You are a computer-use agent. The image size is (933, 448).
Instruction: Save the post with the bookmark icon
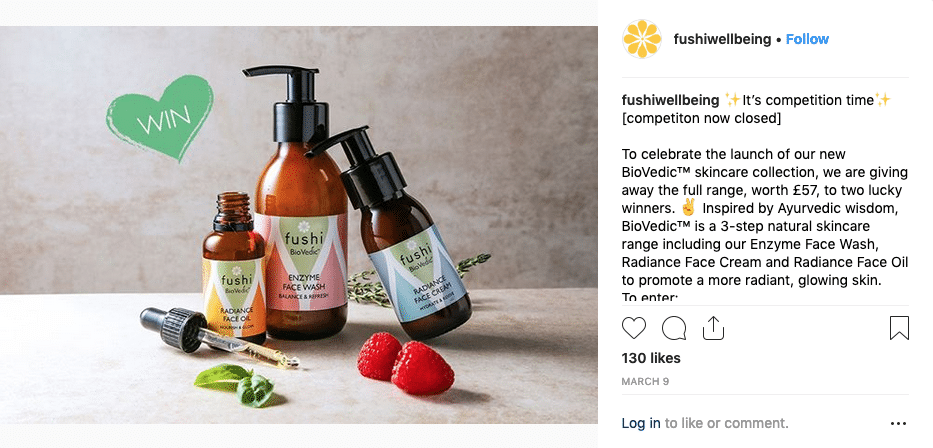899,328
